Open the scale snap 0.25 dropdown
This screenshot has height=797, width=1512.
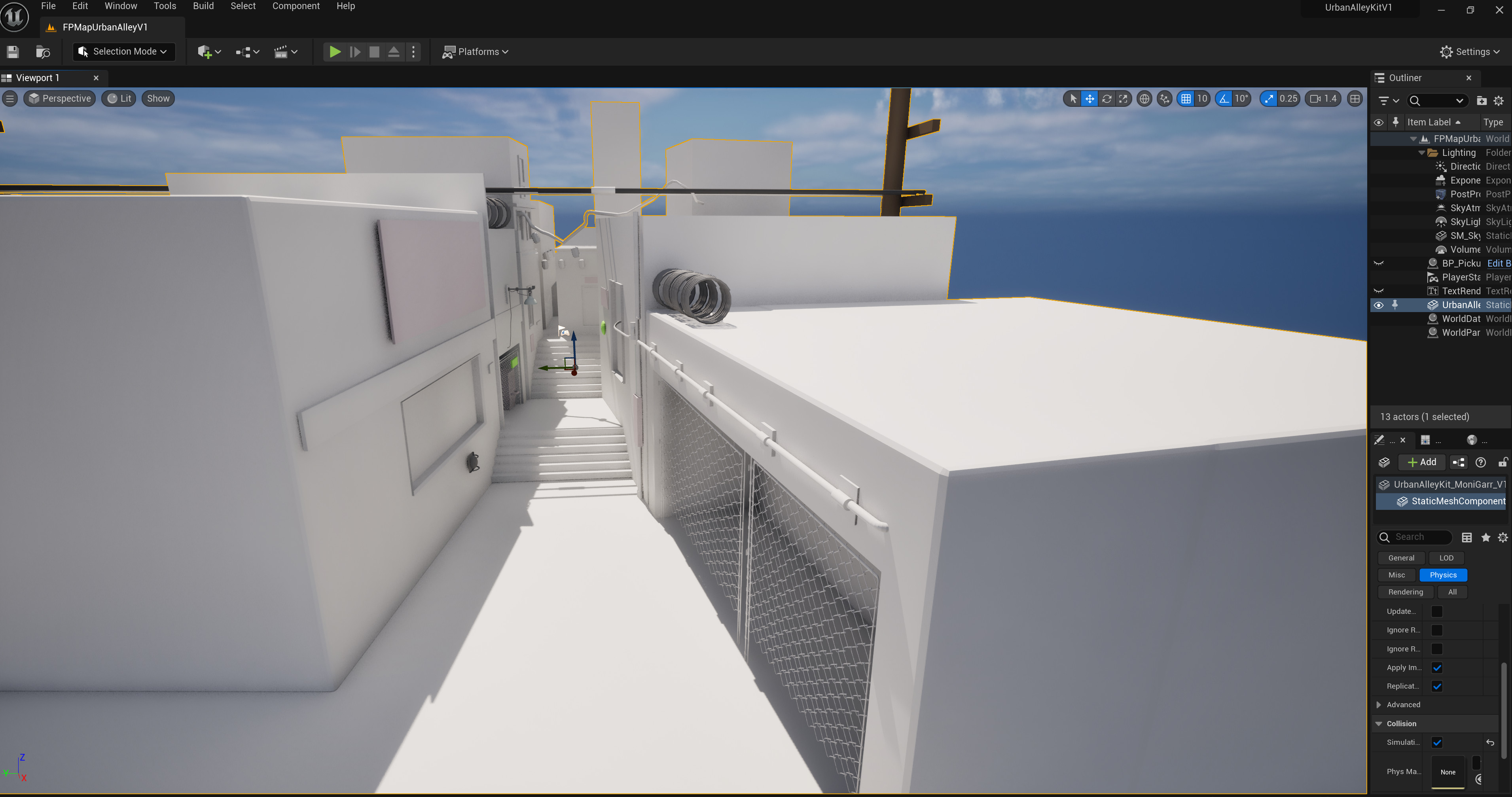(1288, 98)
